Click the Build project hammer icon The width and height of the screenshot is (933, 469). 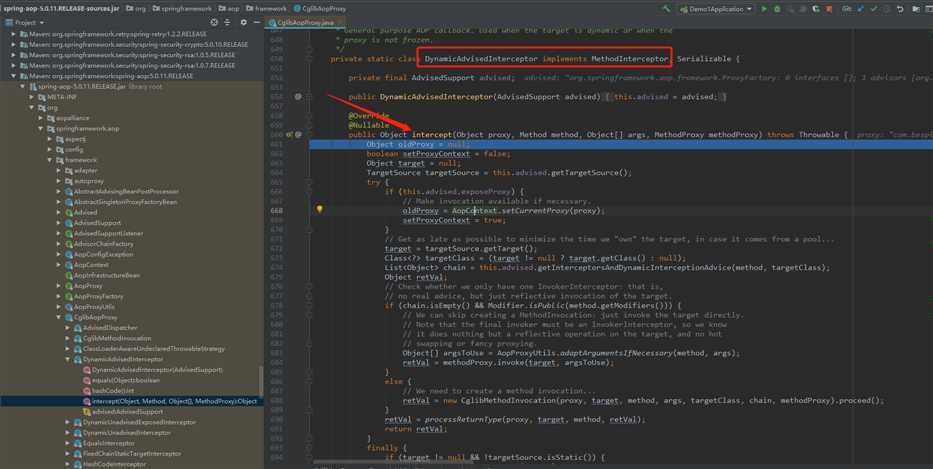pyautogui.click(x=666, y=8)
